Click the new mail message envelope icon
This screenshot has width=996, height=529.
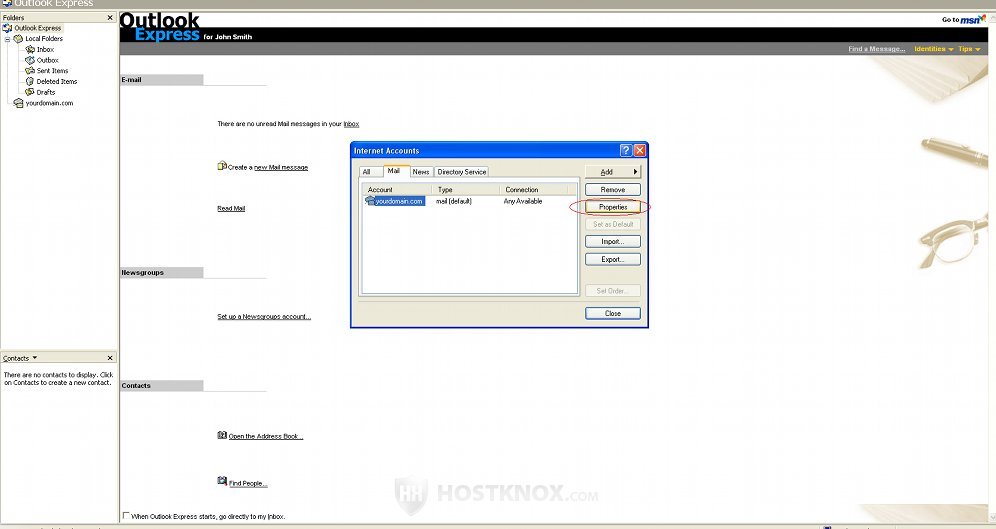[222, 166]
